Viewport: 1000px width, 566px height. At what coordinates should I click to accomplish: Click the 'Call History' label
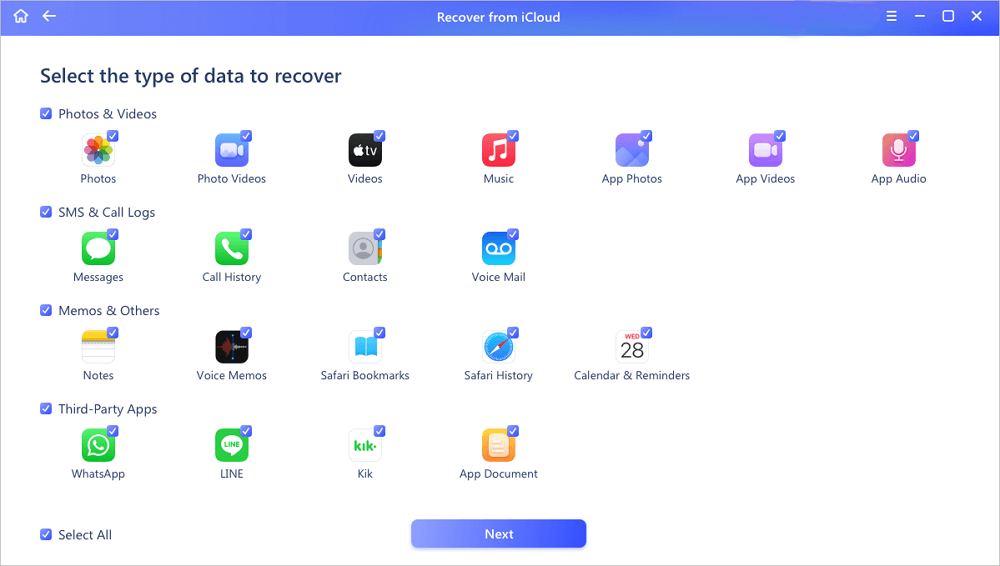(232, 277)
